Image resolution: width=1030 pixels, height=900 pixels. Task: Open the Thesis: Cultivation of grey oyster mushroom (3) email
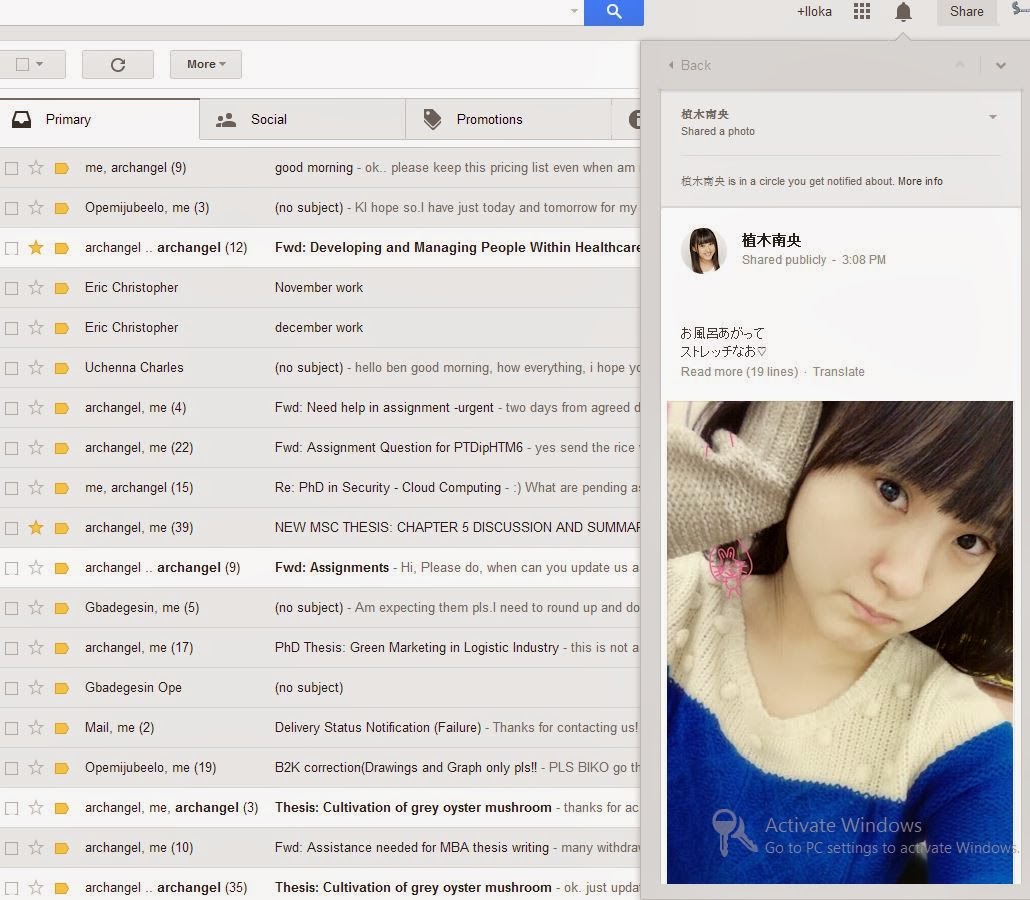(320, 808)
